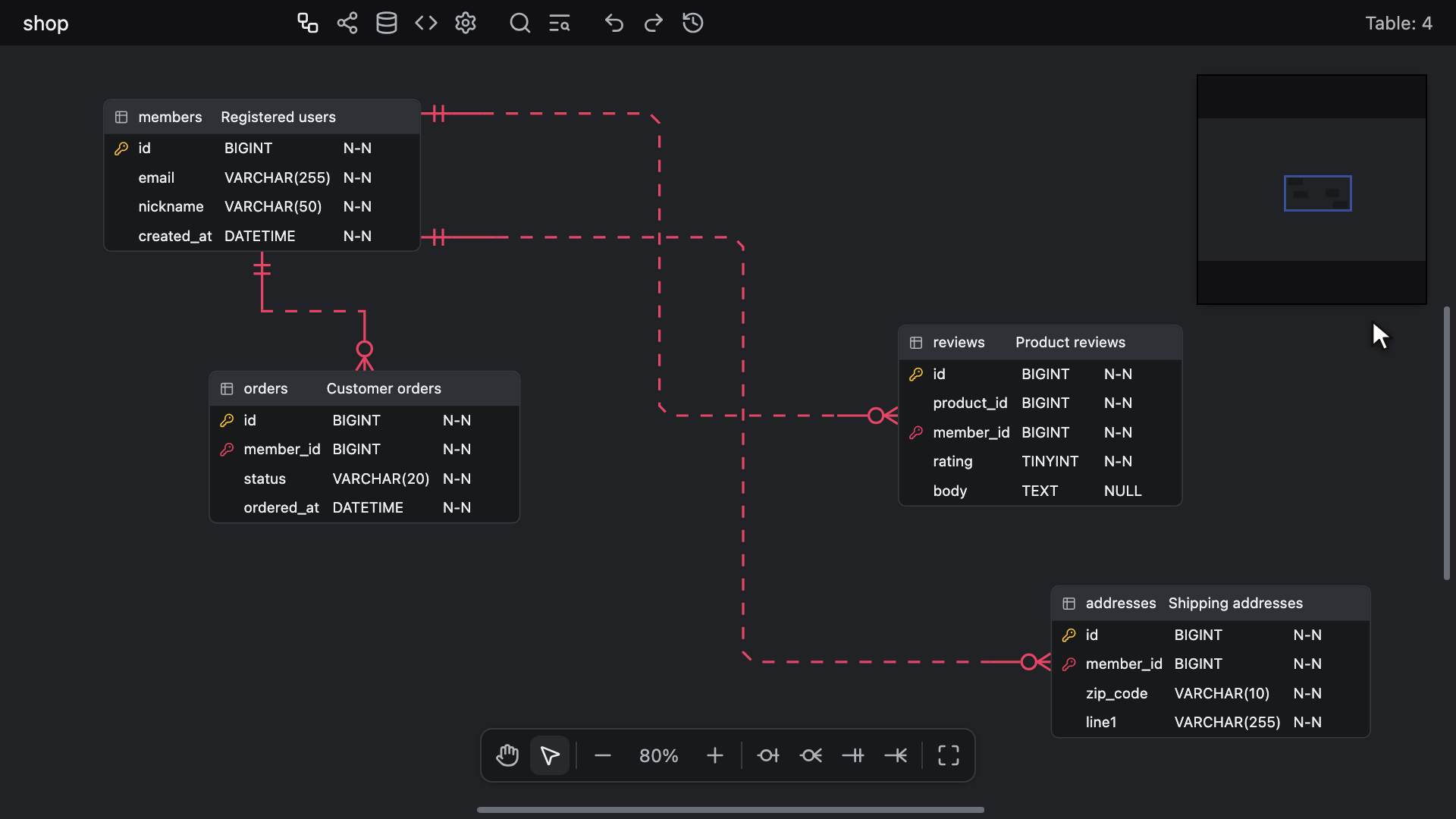Image resolution: width=1456 pixels, height=819 pixels.
Task: Select the orders table name
Action: 265,388
